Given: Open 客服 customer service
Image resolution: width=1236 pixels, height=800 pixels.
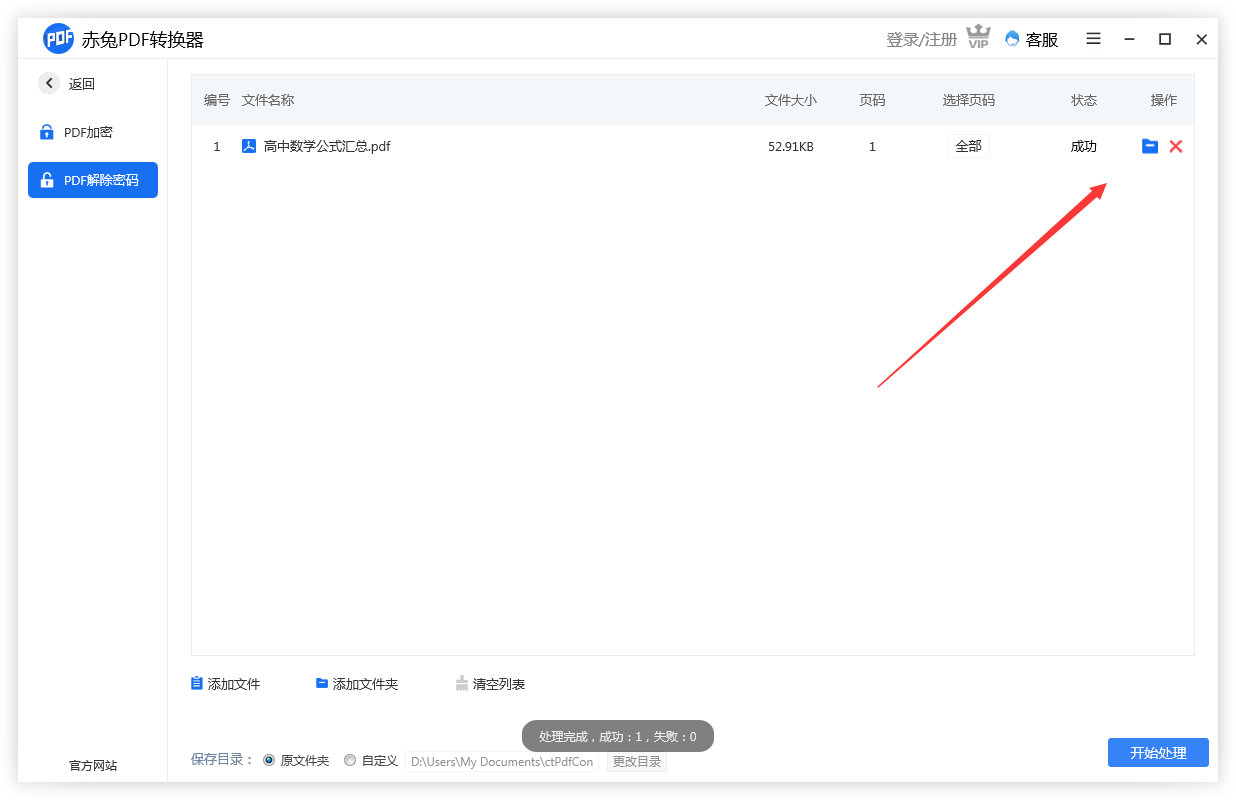Looking at the screenshot, I should point(1032,39).
